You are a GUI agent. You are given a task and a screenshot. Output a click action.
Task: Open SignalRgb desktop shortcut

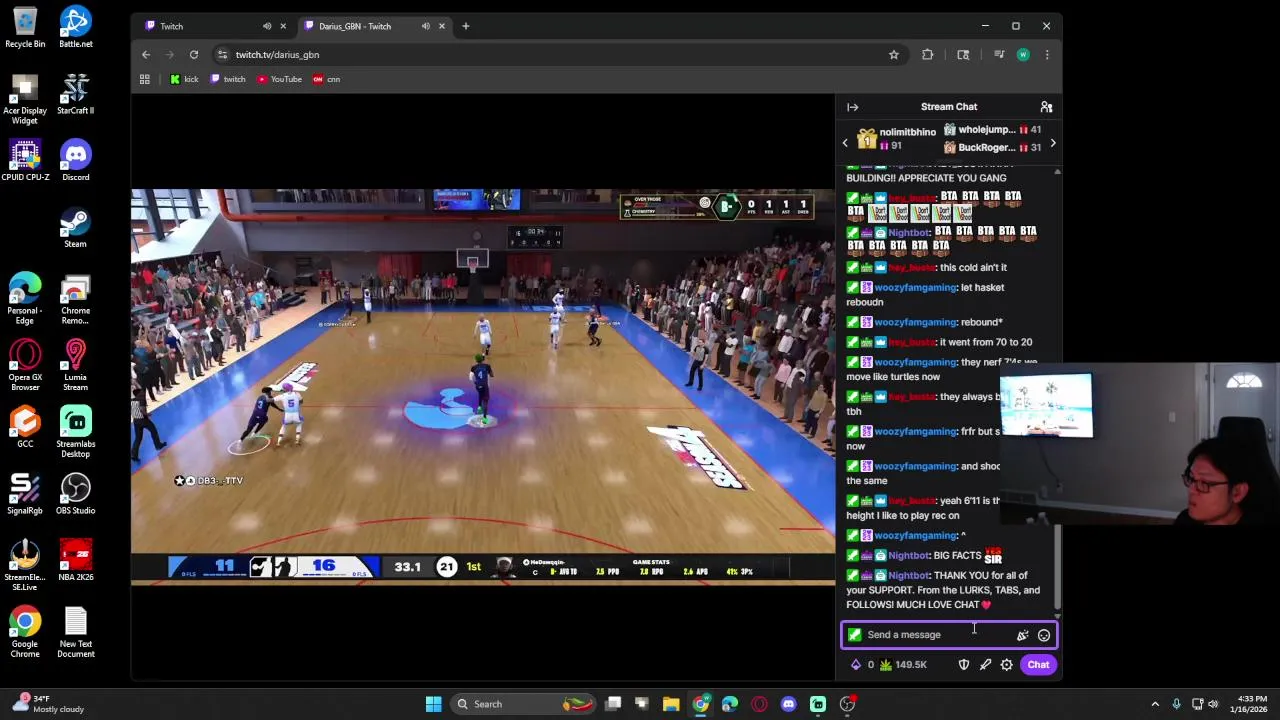tap(25, 494)
